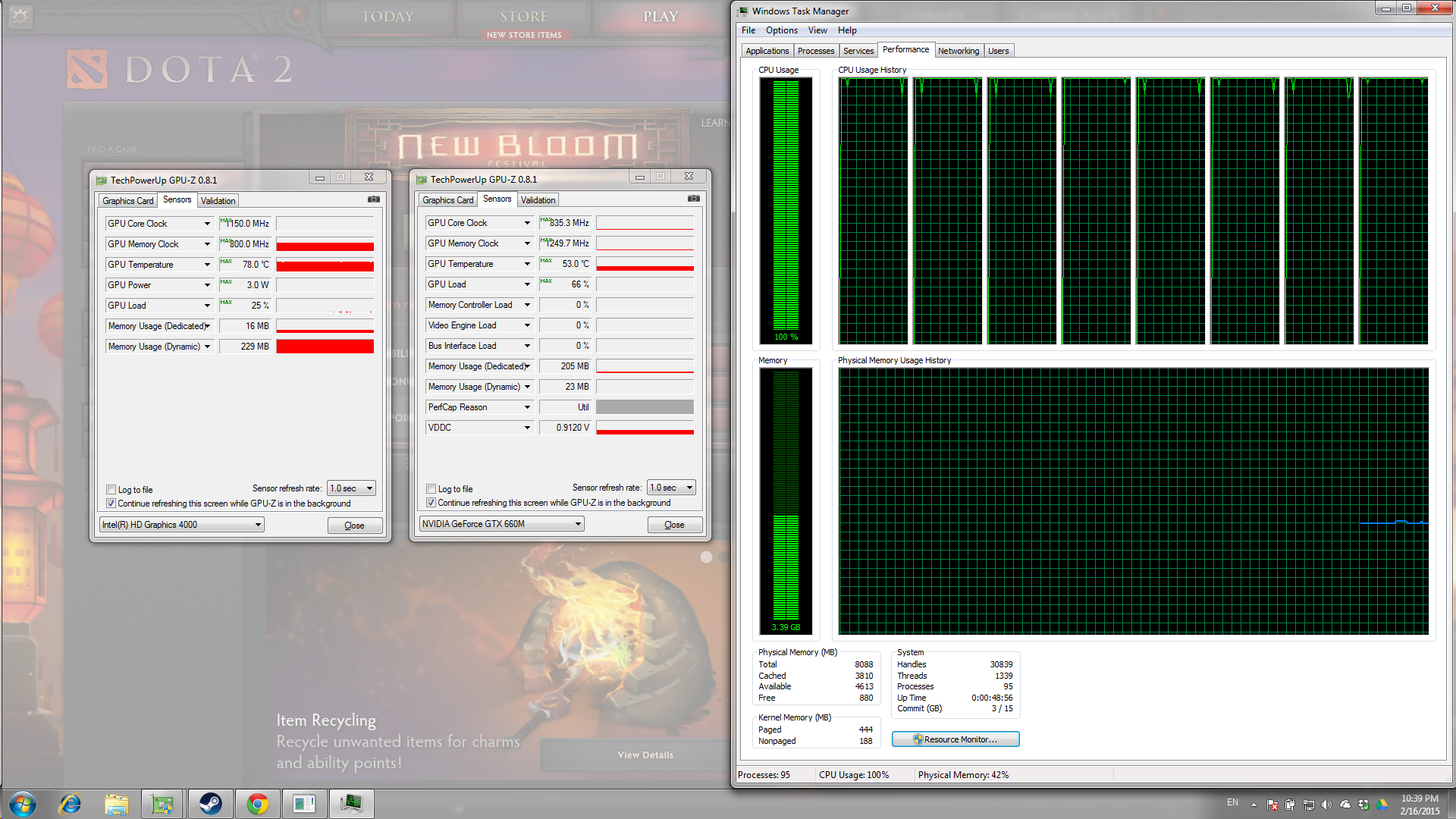Click Dota 2 PLAY tab
This screenshot has width=1456, height=819.
click(661, 17)
